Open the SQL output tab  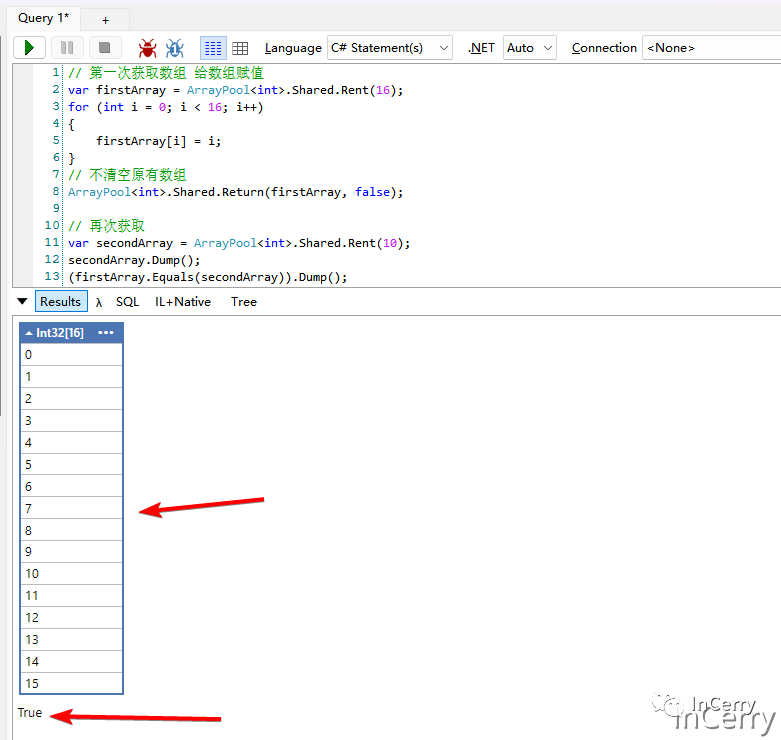coord(127,301)
